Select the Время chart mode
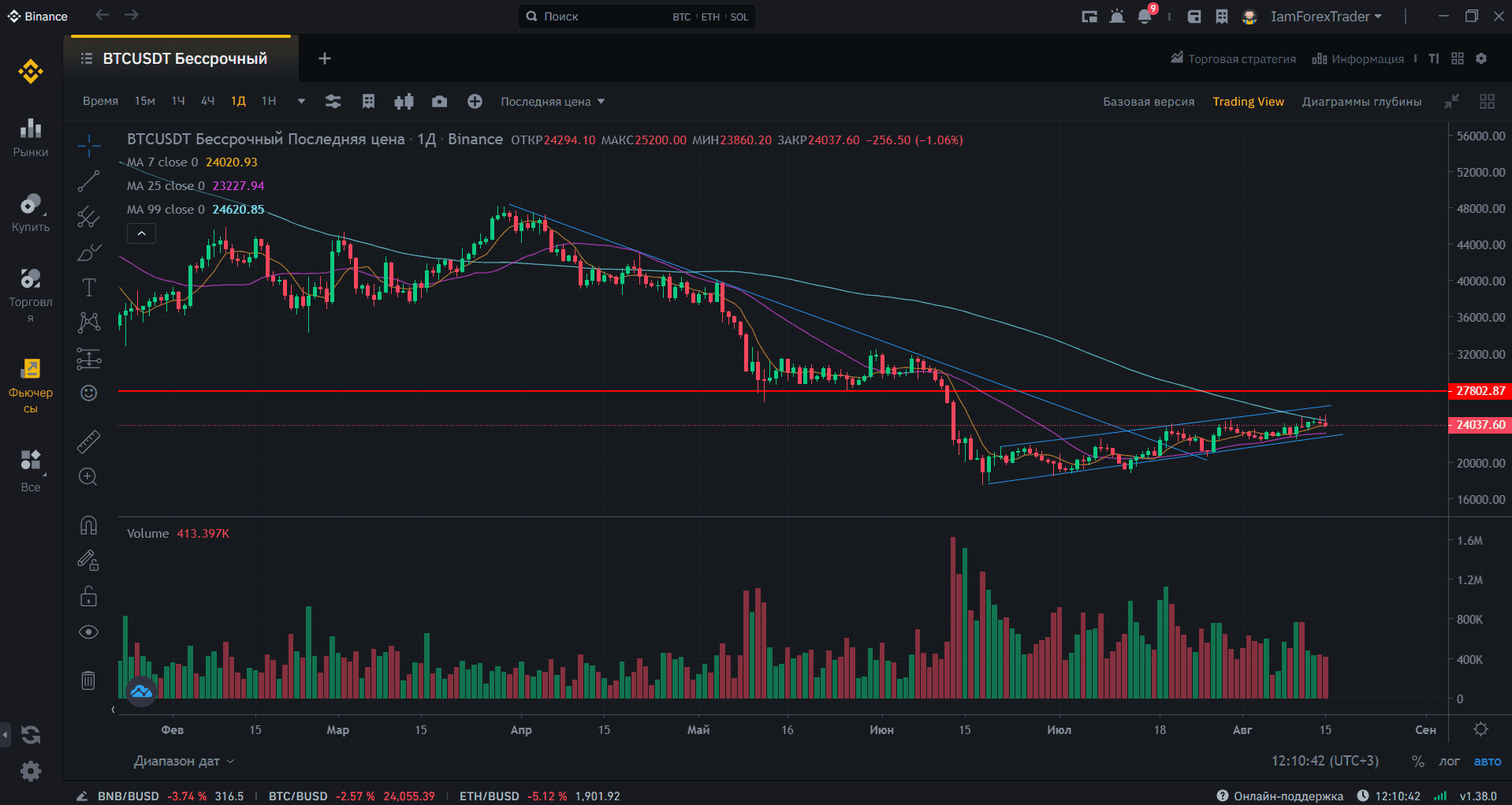The height and width of the screenshot is (805, 1512). [100, 102]
